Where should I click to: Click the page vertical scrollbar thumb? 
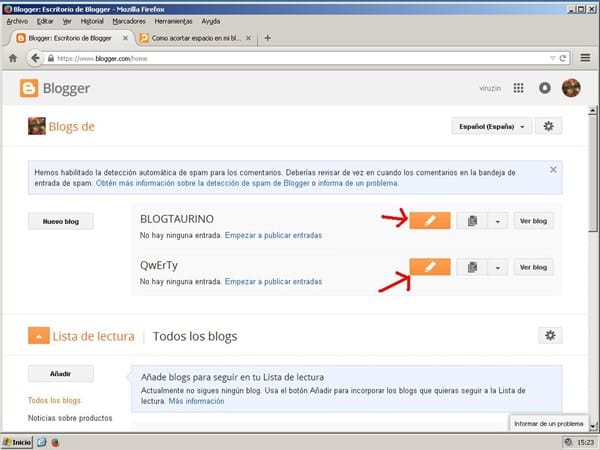[593, 174]
